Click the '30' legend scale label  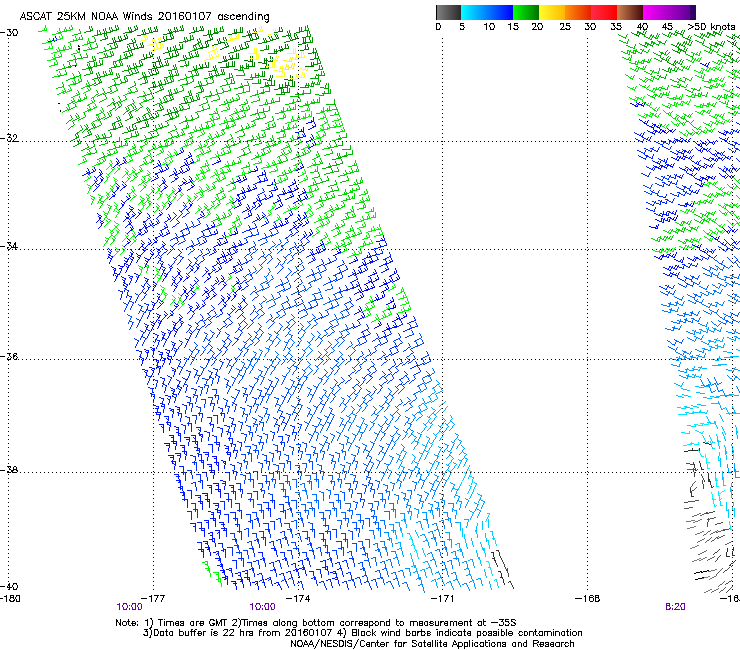pos(590,27)
